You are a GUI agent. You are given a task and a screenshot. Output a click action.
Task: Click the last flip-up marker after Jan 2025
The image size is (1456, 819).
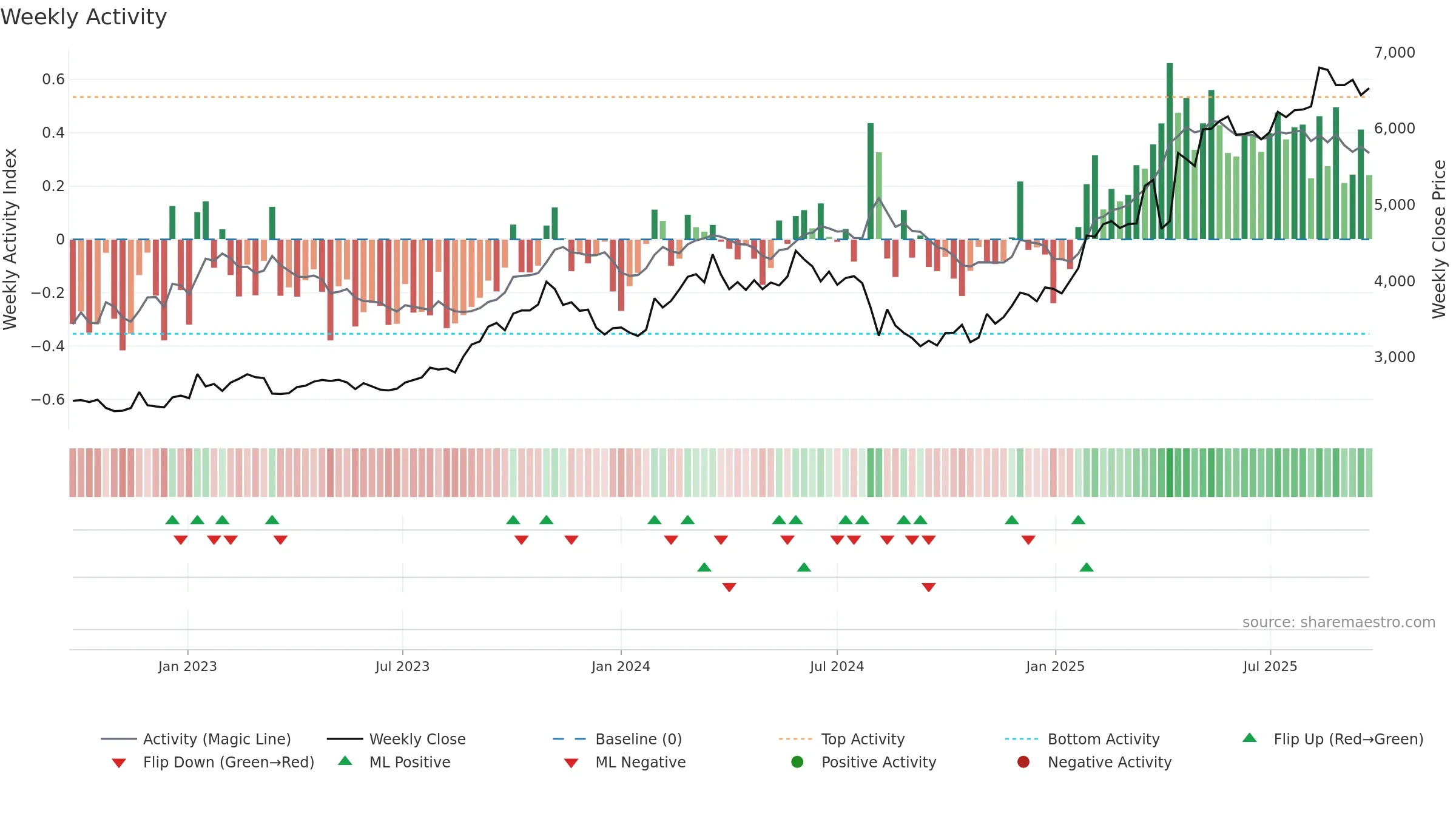1078,520
